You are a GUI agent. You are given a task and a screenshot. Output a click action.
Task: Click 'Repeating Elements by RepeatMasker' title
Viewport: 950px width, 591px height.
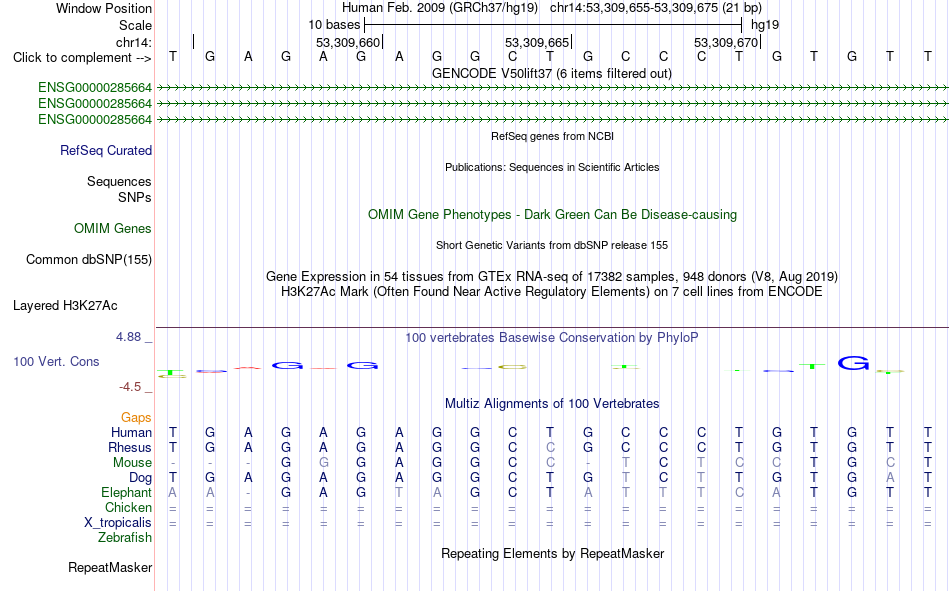click(x=552, y=553)
